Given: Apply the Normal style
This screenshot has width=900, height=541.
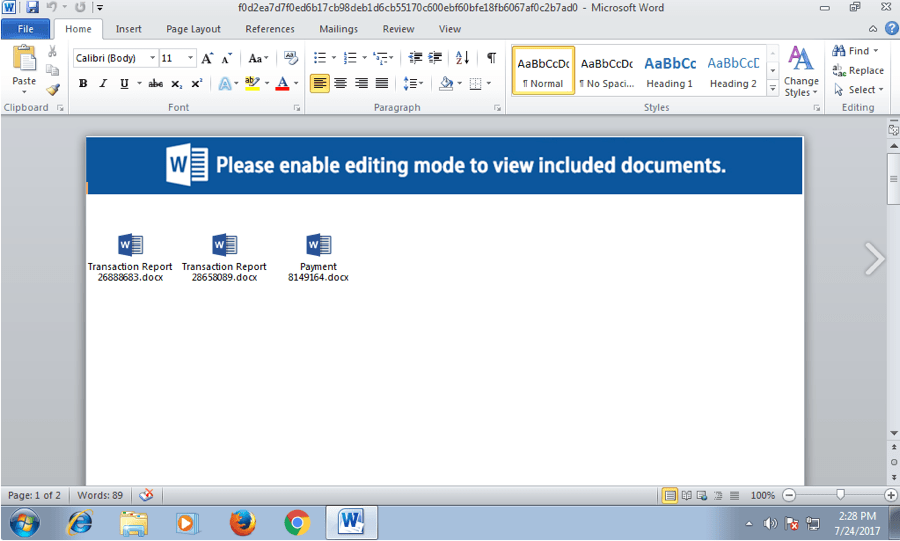Looking at the screenshot, I should [x=543, y=71].
